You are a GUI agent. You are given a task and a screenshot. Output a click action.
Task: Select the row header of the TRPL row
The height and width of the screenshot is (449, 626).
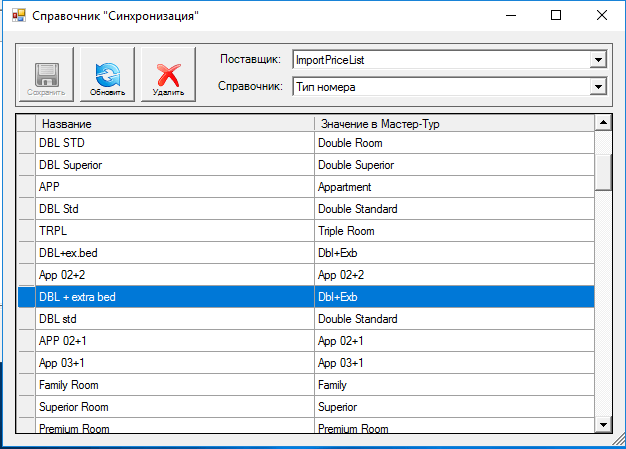point(26,231)
